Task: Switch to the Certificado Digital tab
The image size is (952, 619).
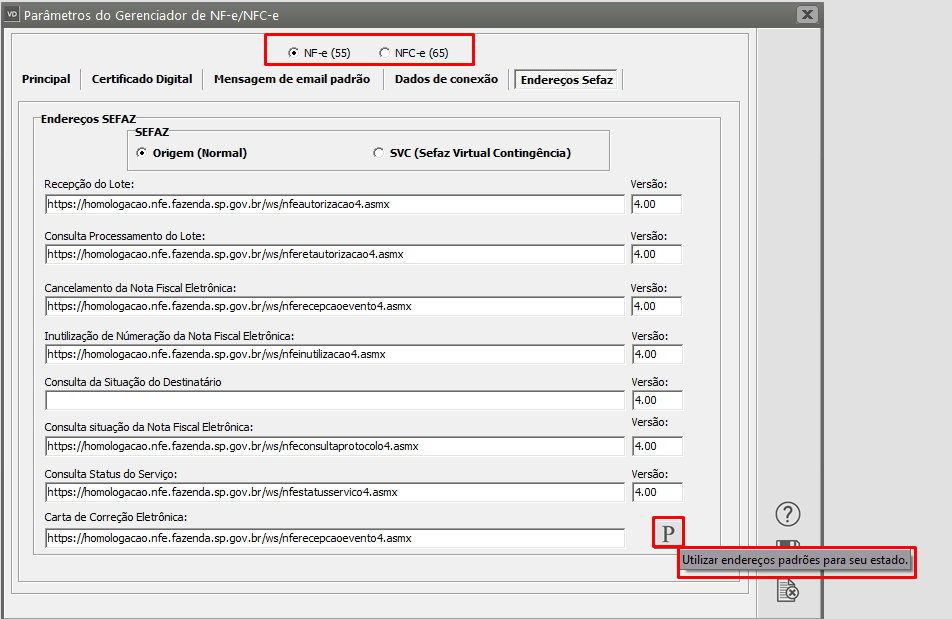Action: (x=142, y=79)
